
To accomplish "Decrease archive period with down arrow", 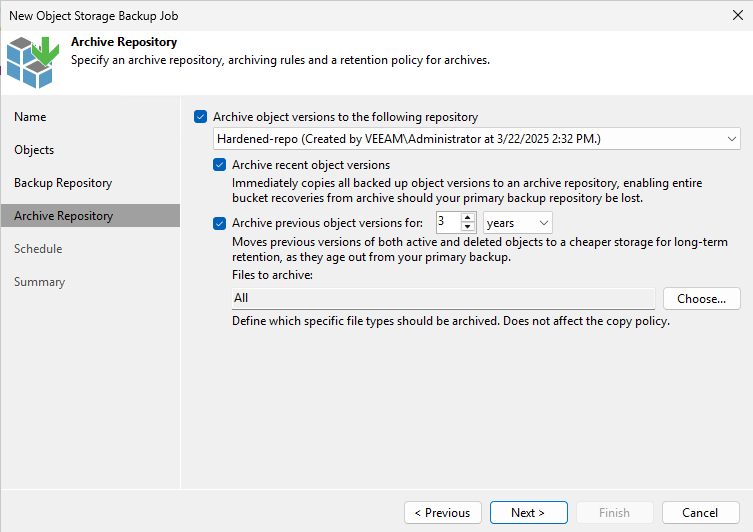I will [468, 227].
